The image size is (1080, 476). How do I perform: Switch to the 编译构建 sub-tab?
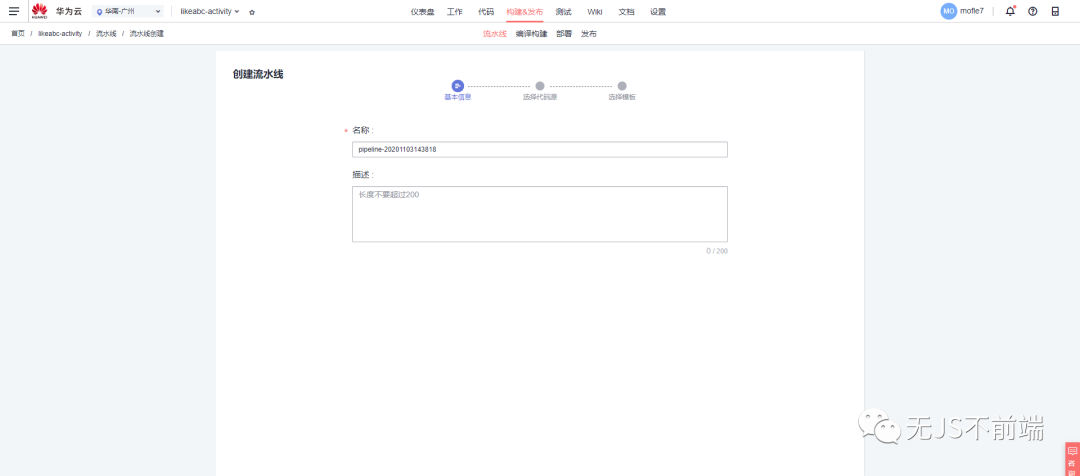tap(531, 33)
